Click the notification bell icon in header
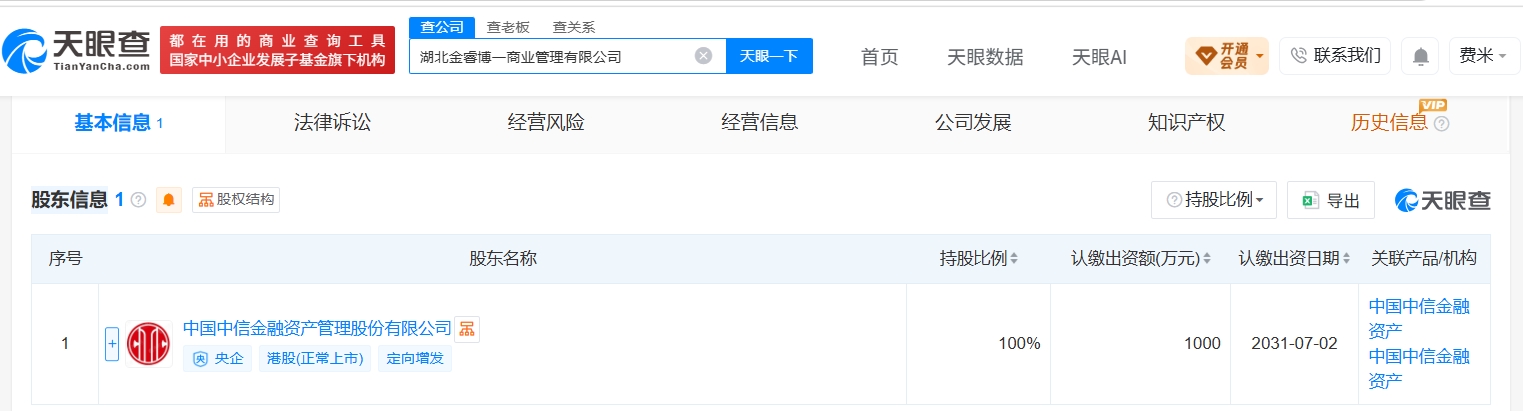 click(x=1420, y=56)
